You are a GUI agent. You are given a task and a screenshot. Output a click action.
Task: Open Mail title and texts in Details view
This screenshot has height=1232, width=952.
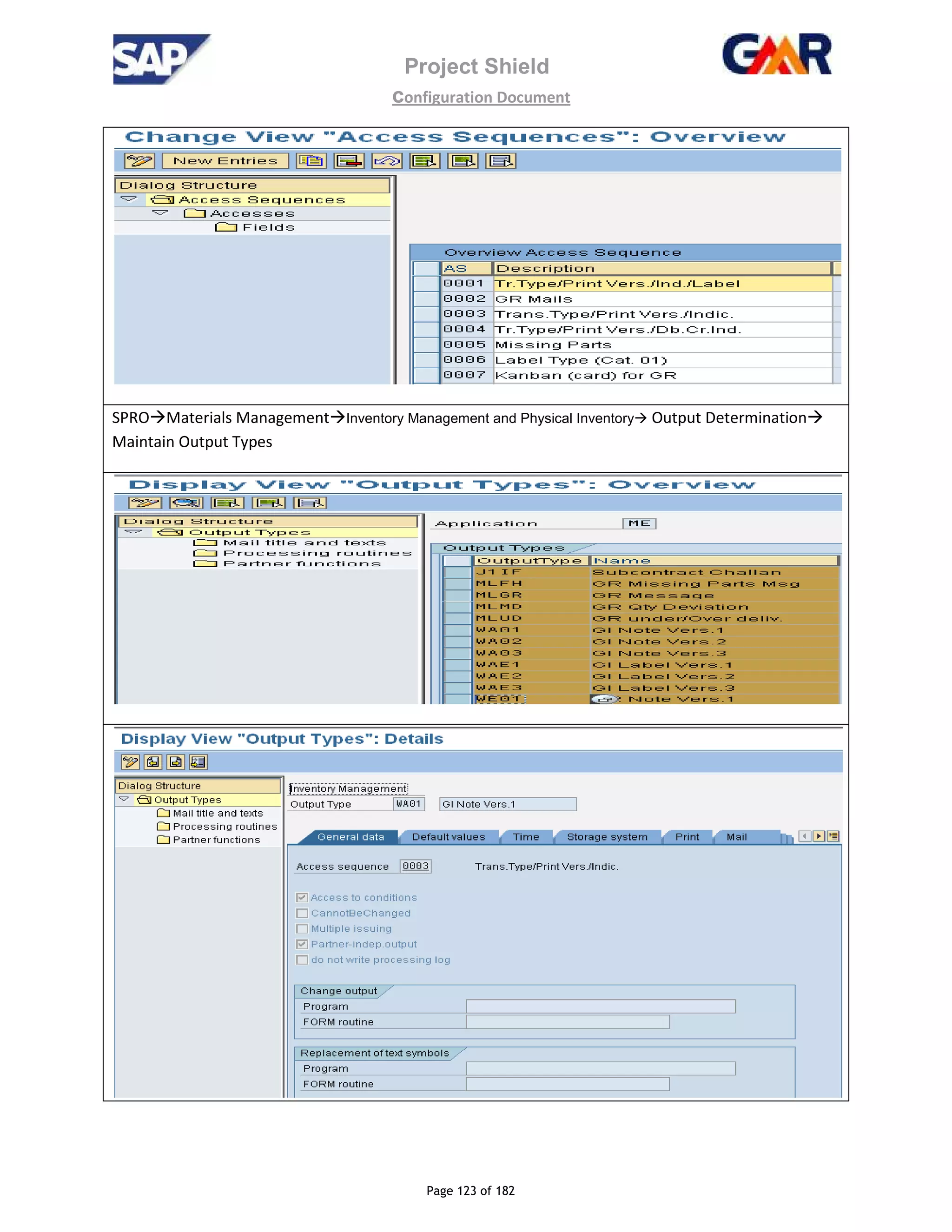(164, 813)
